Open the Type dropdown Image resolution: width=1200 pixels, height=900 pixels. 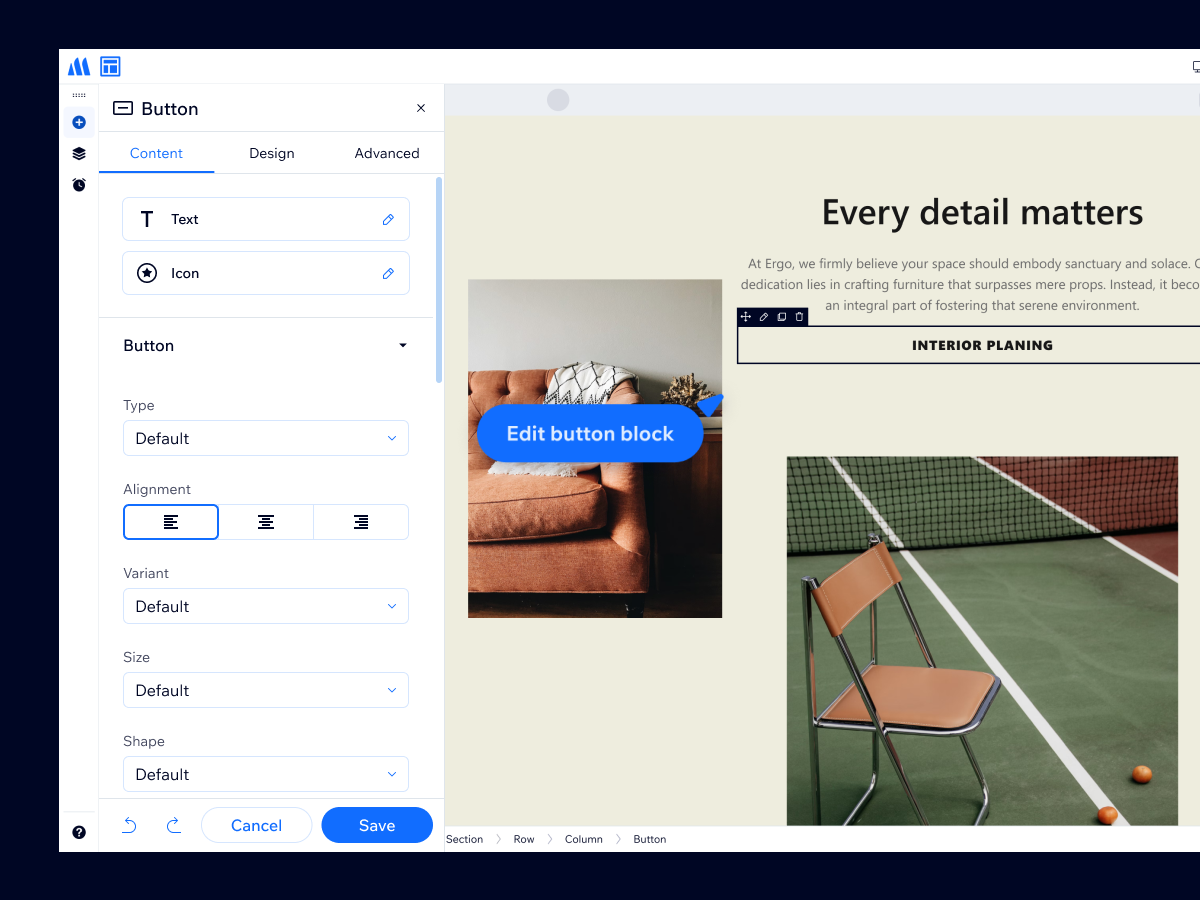coord(266,438)
